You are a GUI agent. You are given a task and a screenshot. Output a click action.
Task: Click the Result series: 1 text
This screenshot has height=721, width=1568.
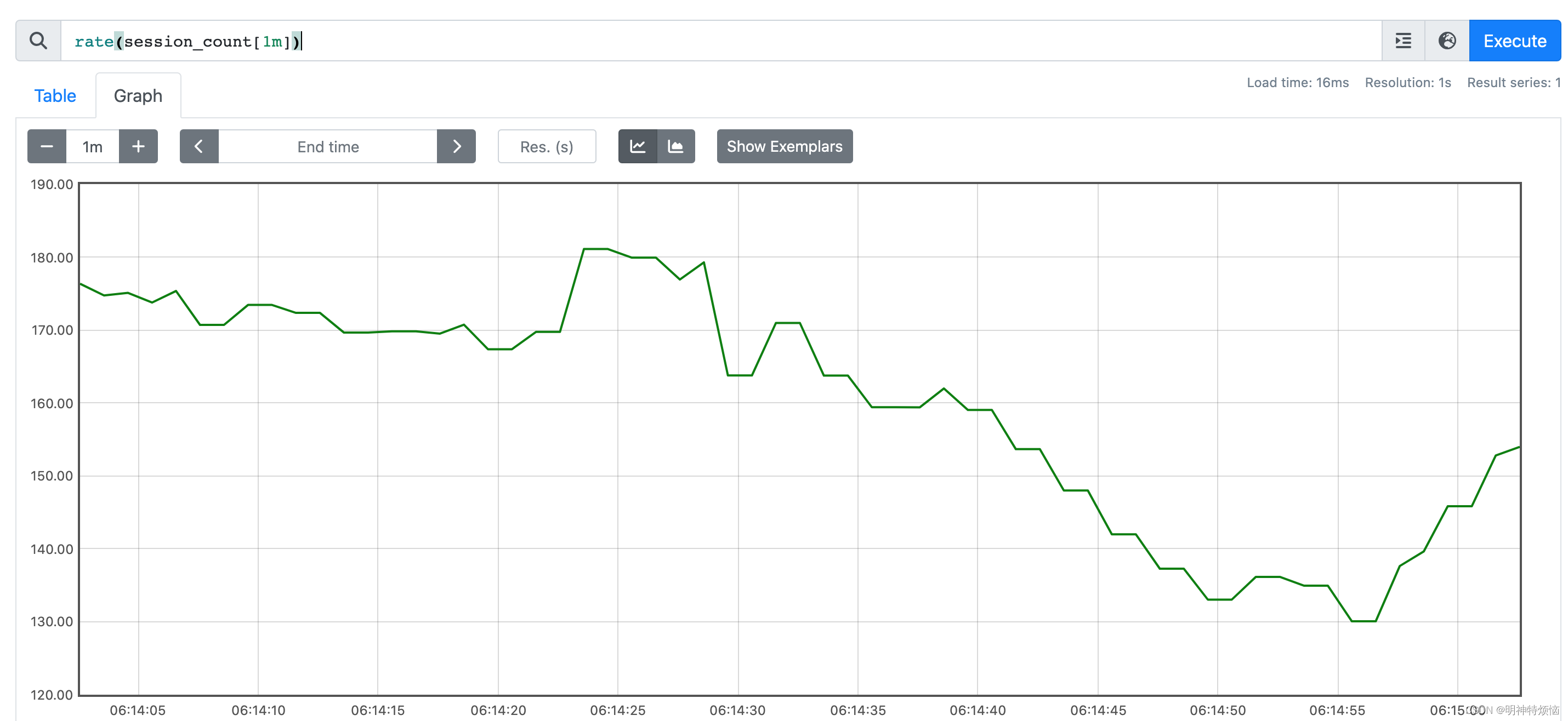(1513, 82)
